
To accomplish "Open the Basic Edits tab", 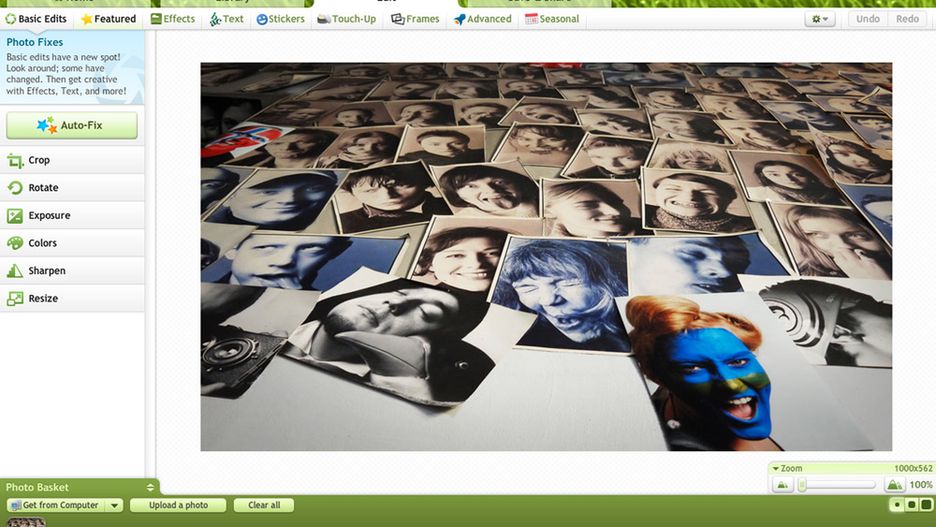I will (36, 19).
